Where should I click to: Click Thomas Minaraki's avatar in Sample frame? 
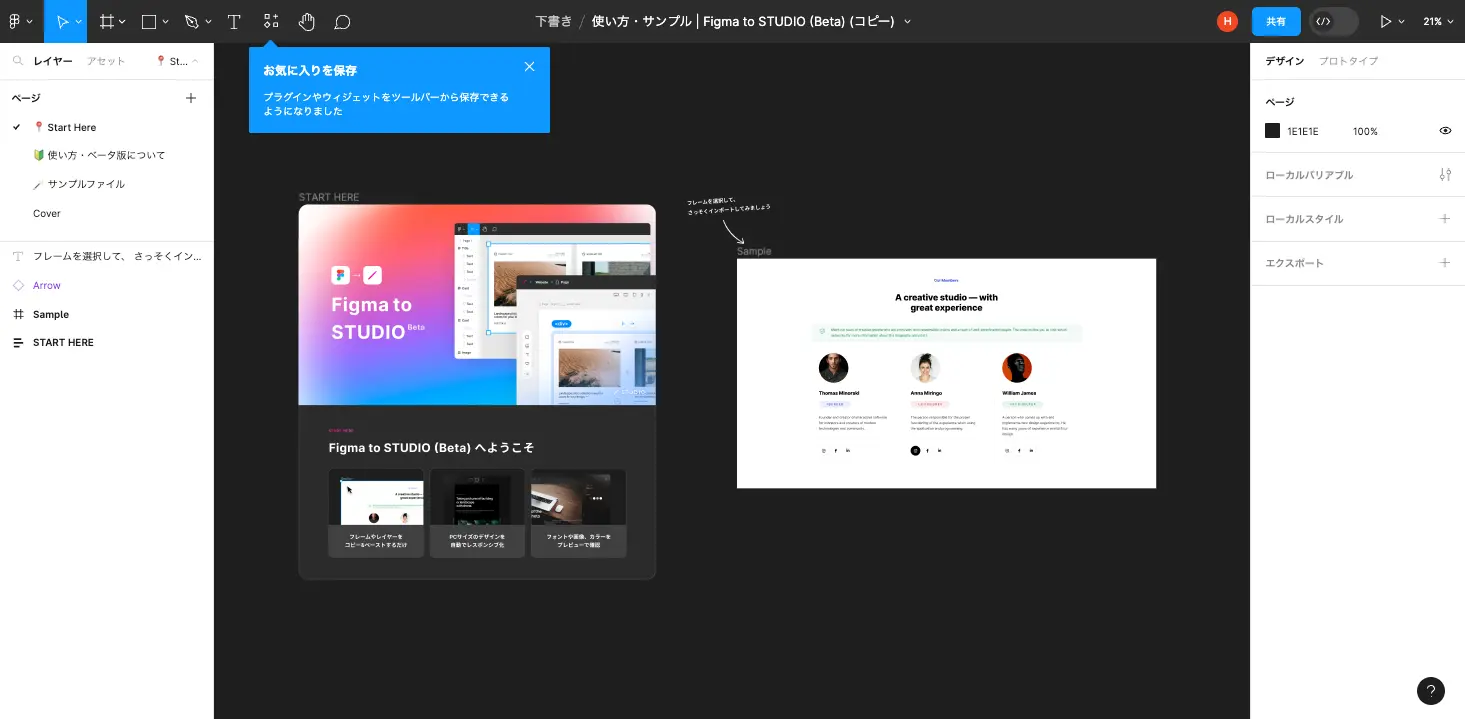[833, 368]
